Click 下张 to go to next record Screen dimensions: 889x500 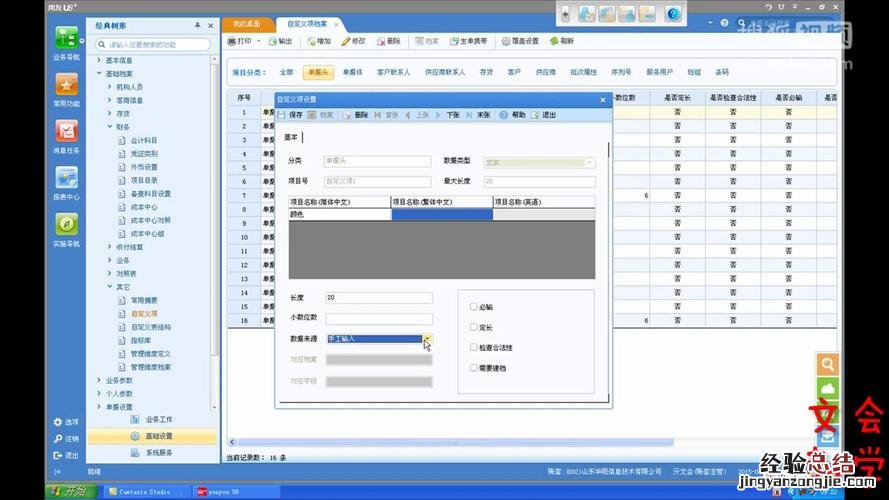[x=448, y=115]
